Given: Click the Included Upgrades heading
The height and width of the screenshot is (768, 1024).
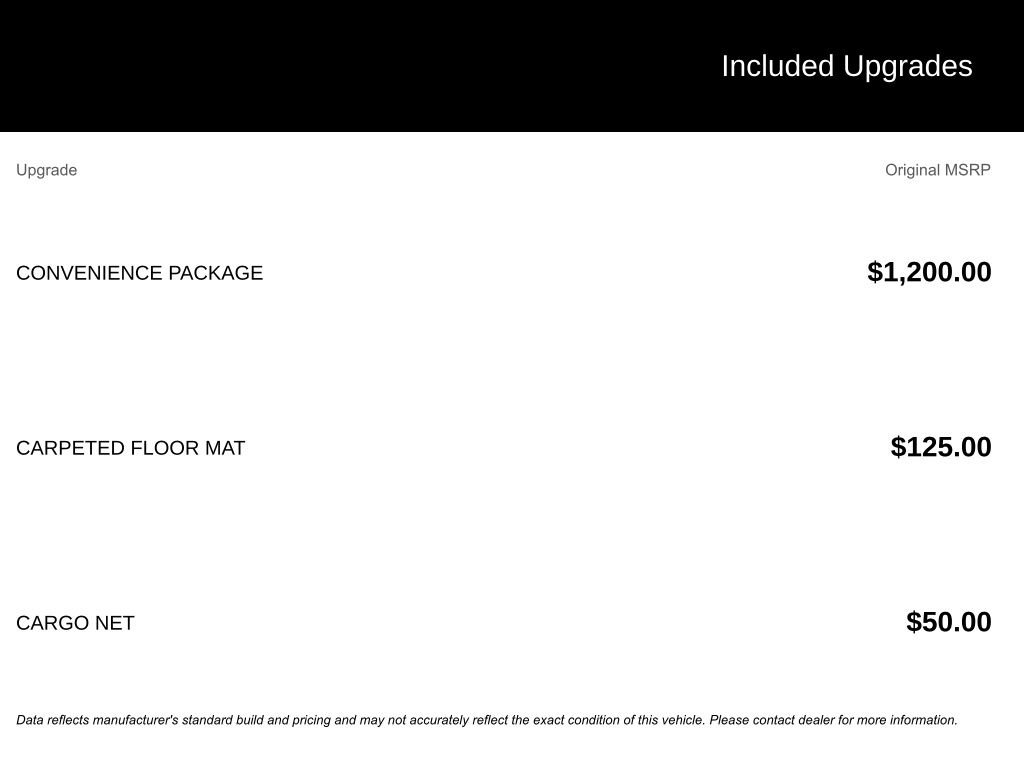Looking at the screenshot, I should tap(846, 66).
